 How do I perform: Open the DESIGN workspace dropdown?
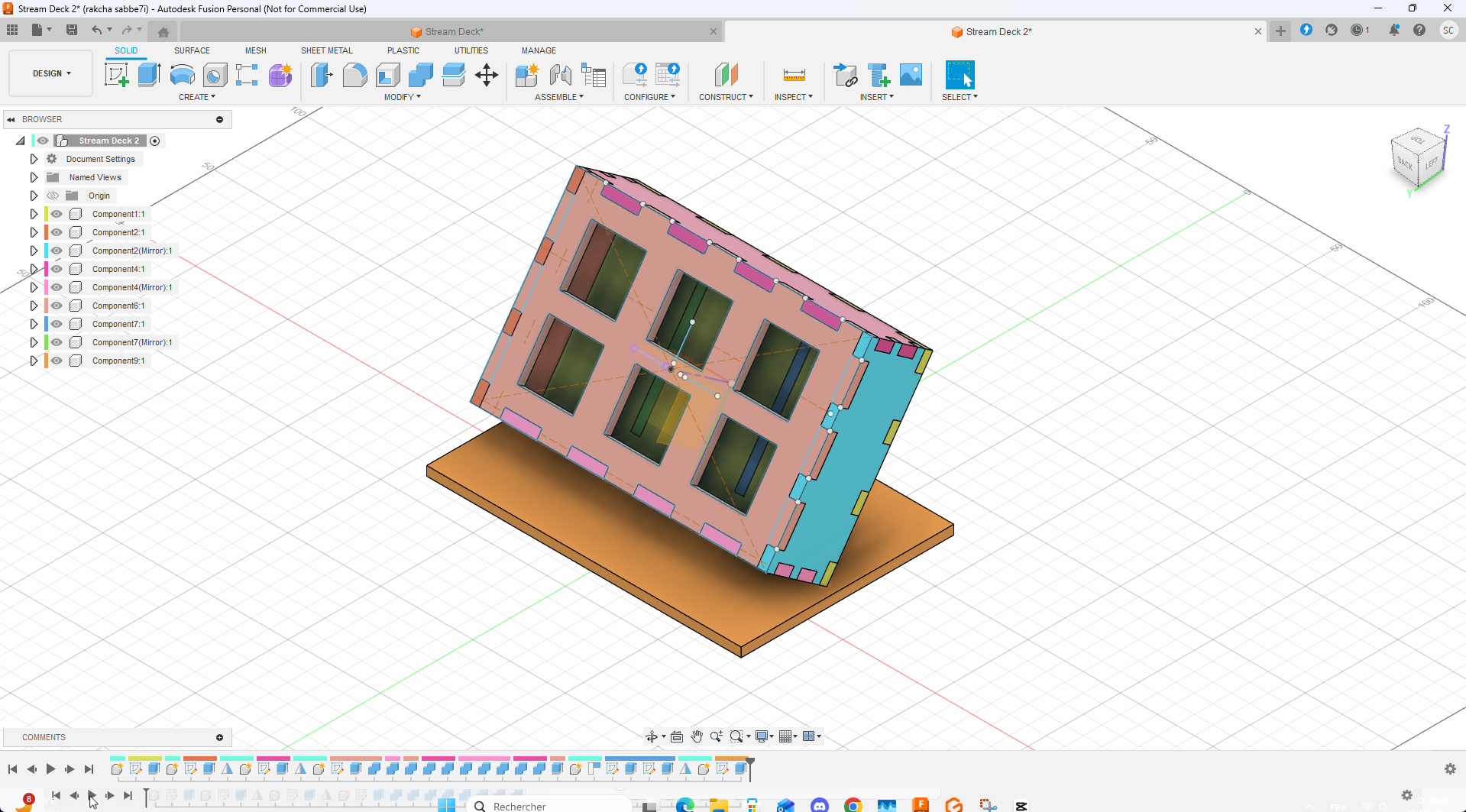pos(51,73)
